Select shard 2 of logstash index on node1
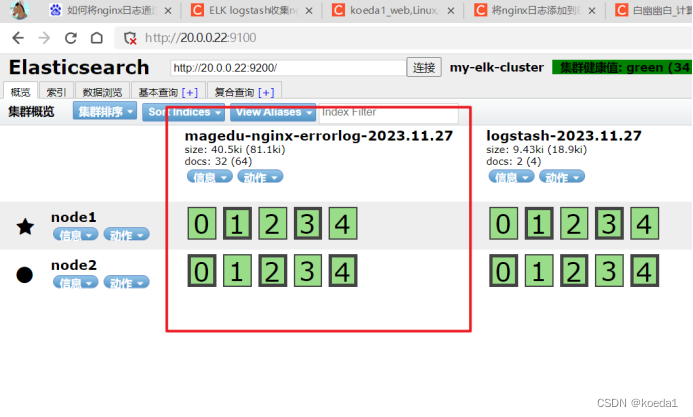This screenshot has width=693, height=417. pos(574,224)
